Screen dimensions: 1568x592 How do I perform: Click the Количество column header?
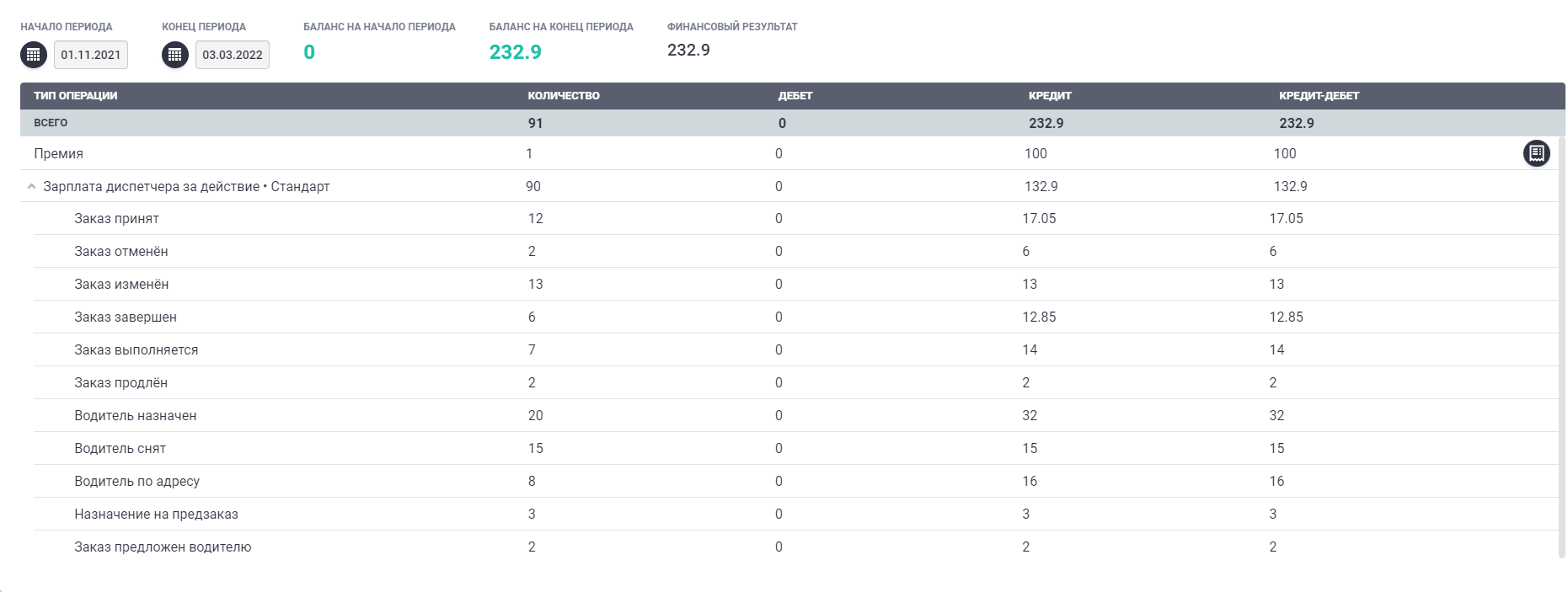pos(564,96)
